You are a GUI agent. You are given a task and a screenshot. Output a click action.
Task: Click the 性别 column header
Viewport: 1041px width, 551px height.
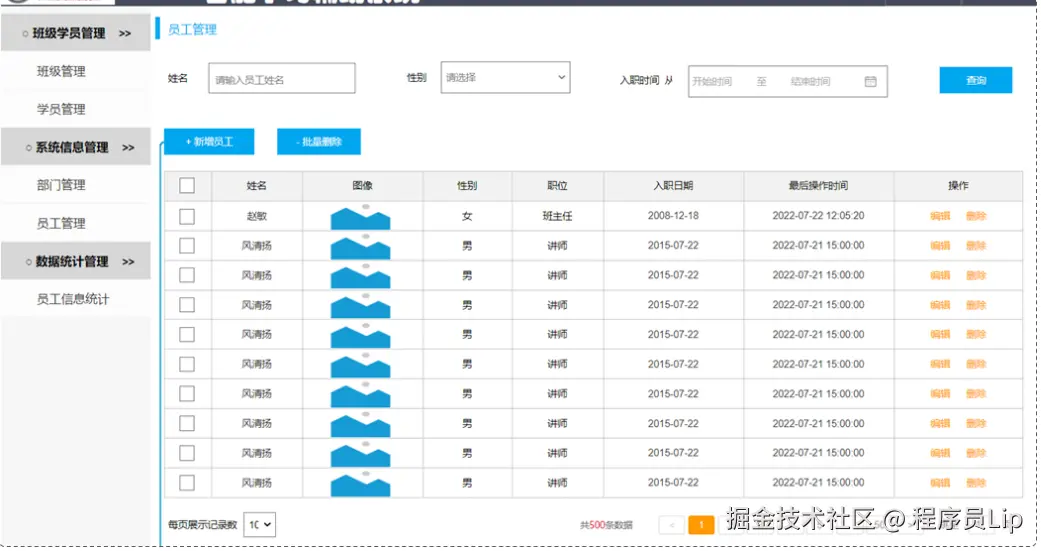click(x=467, y=185)
